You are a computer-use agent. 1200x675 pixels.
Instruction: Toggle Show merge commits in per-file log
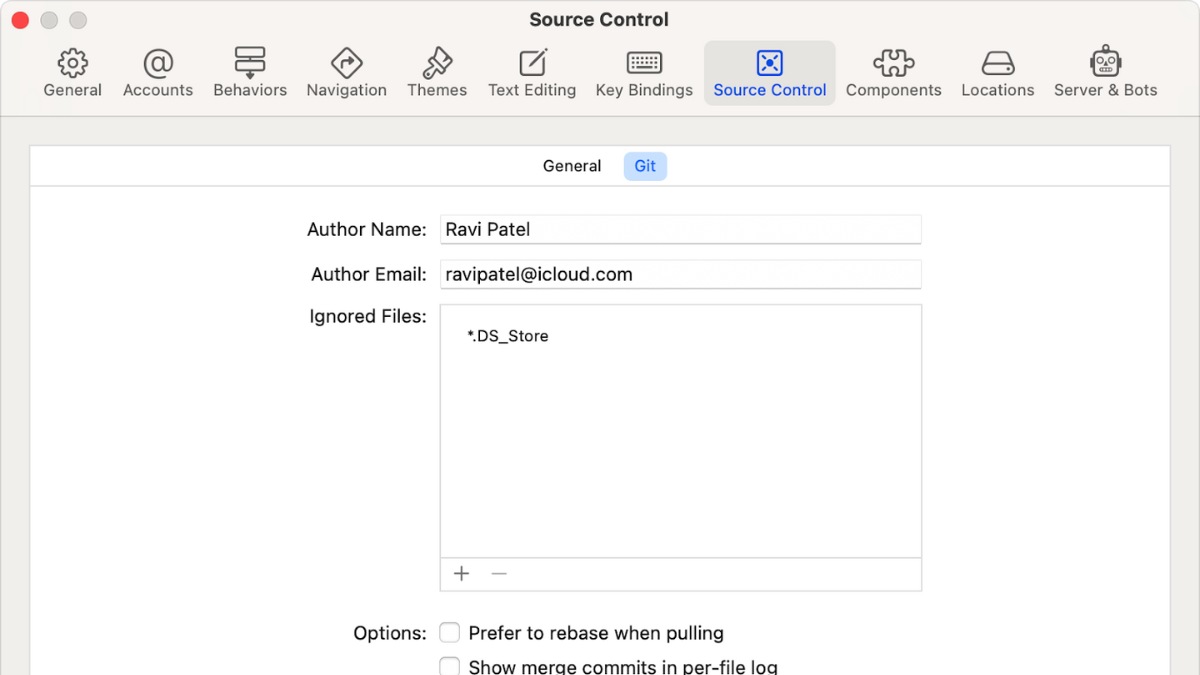(451, 666)
